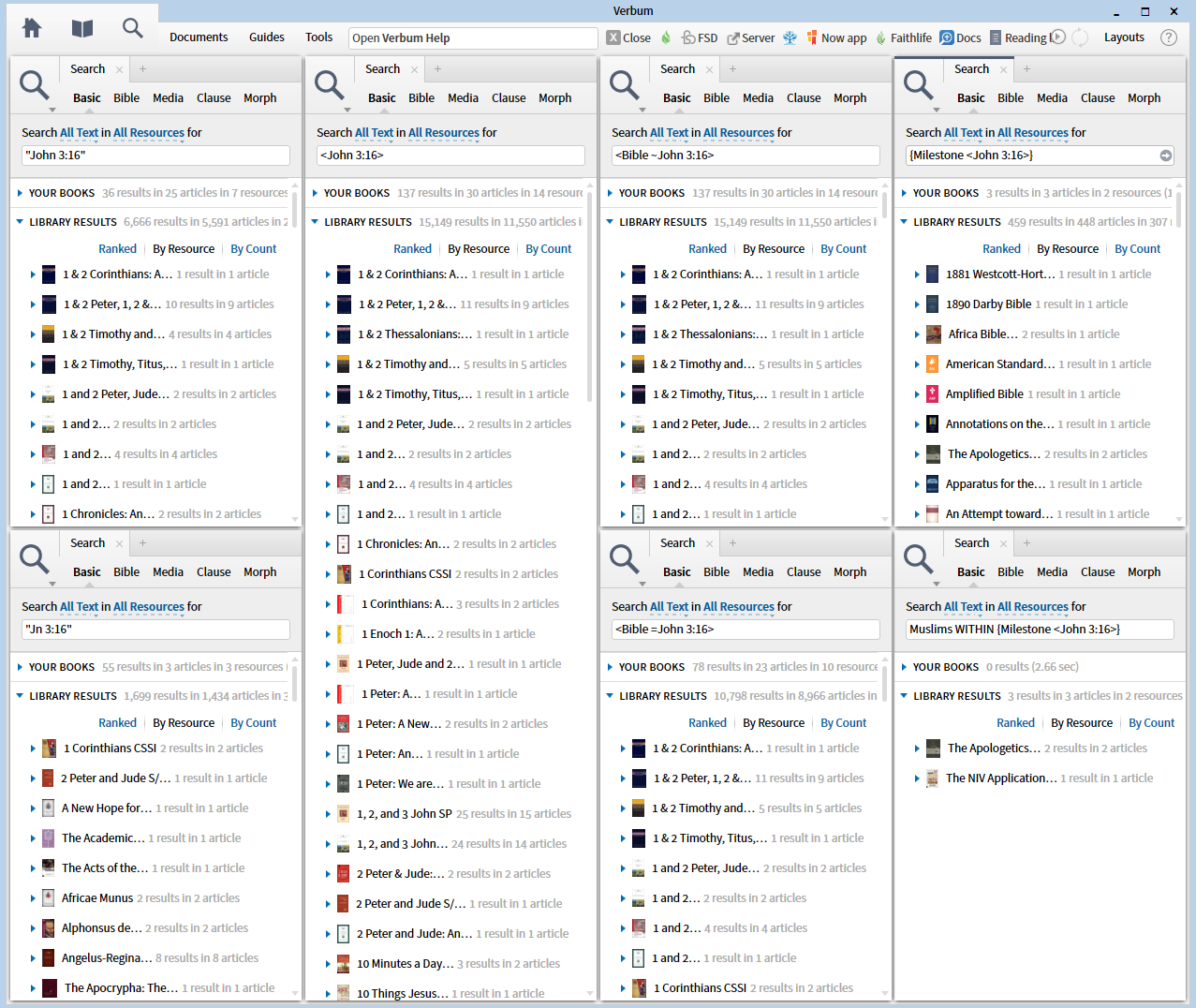Switch to Bible search in "Jn 3:16" panel

point(126,572)
